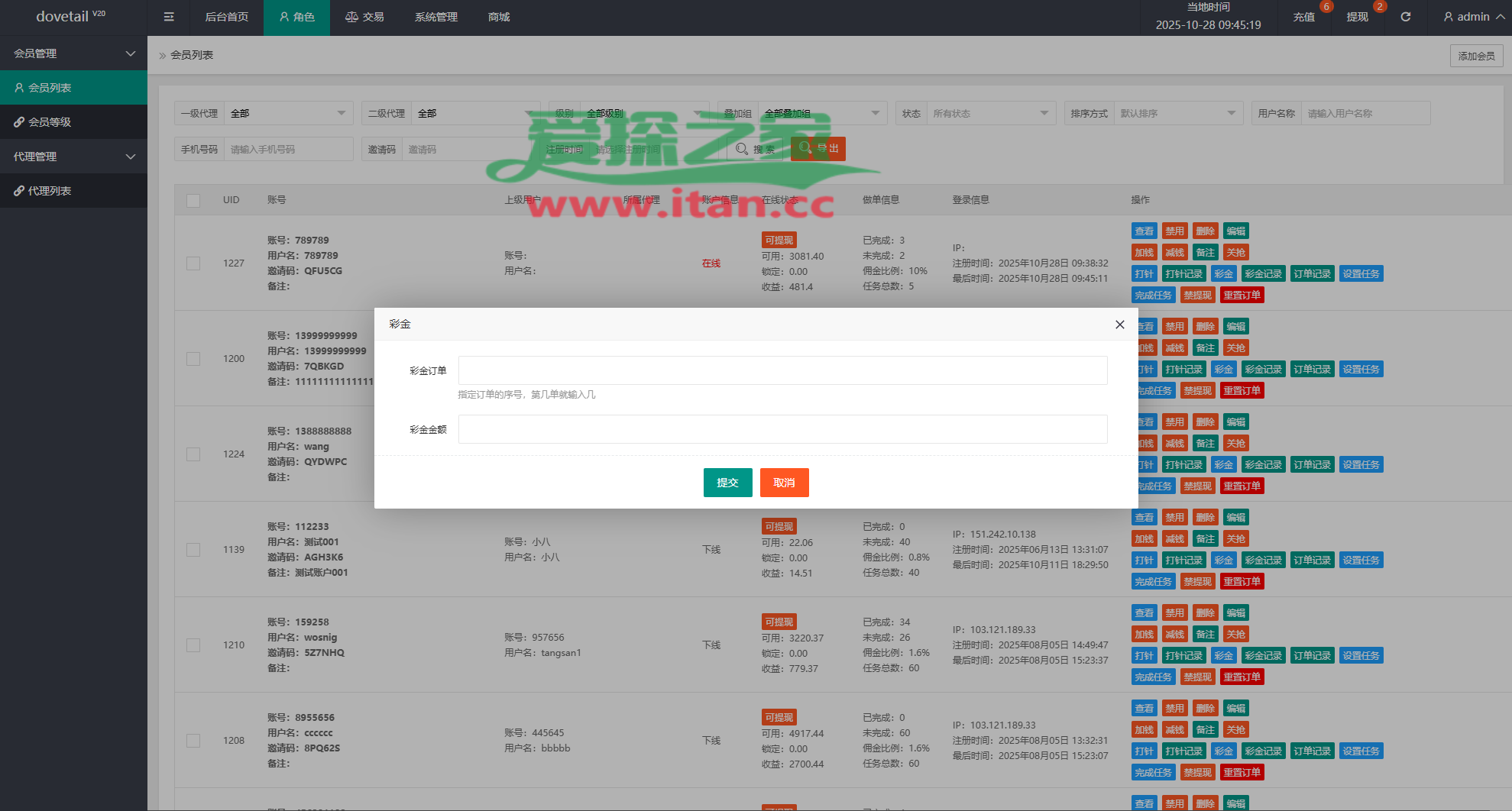Open the 排序方式 dropdown
Viewport: 1512px width, 811px height.
[x=1177, y=113]
